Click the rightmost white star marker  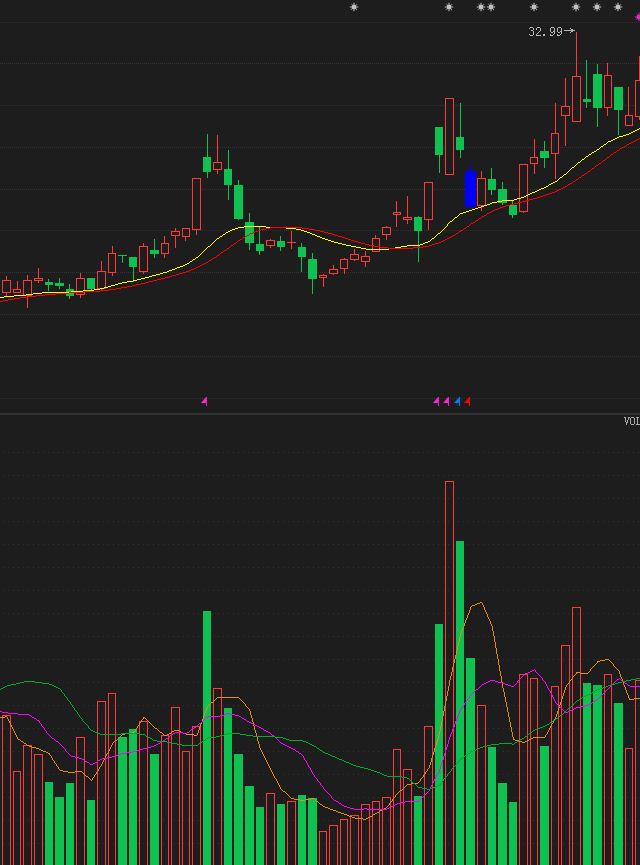click(x=618, y=7)
